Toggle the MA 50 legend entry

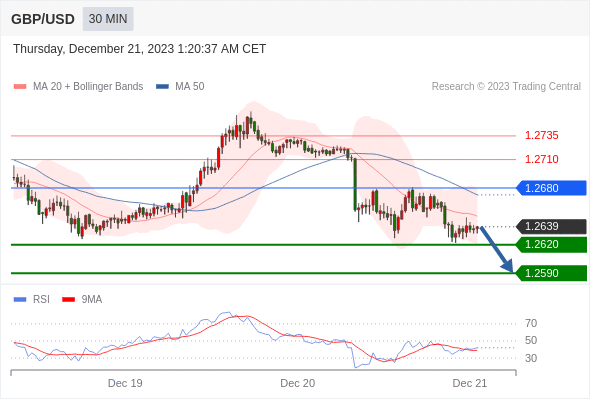tap(180, 87)
